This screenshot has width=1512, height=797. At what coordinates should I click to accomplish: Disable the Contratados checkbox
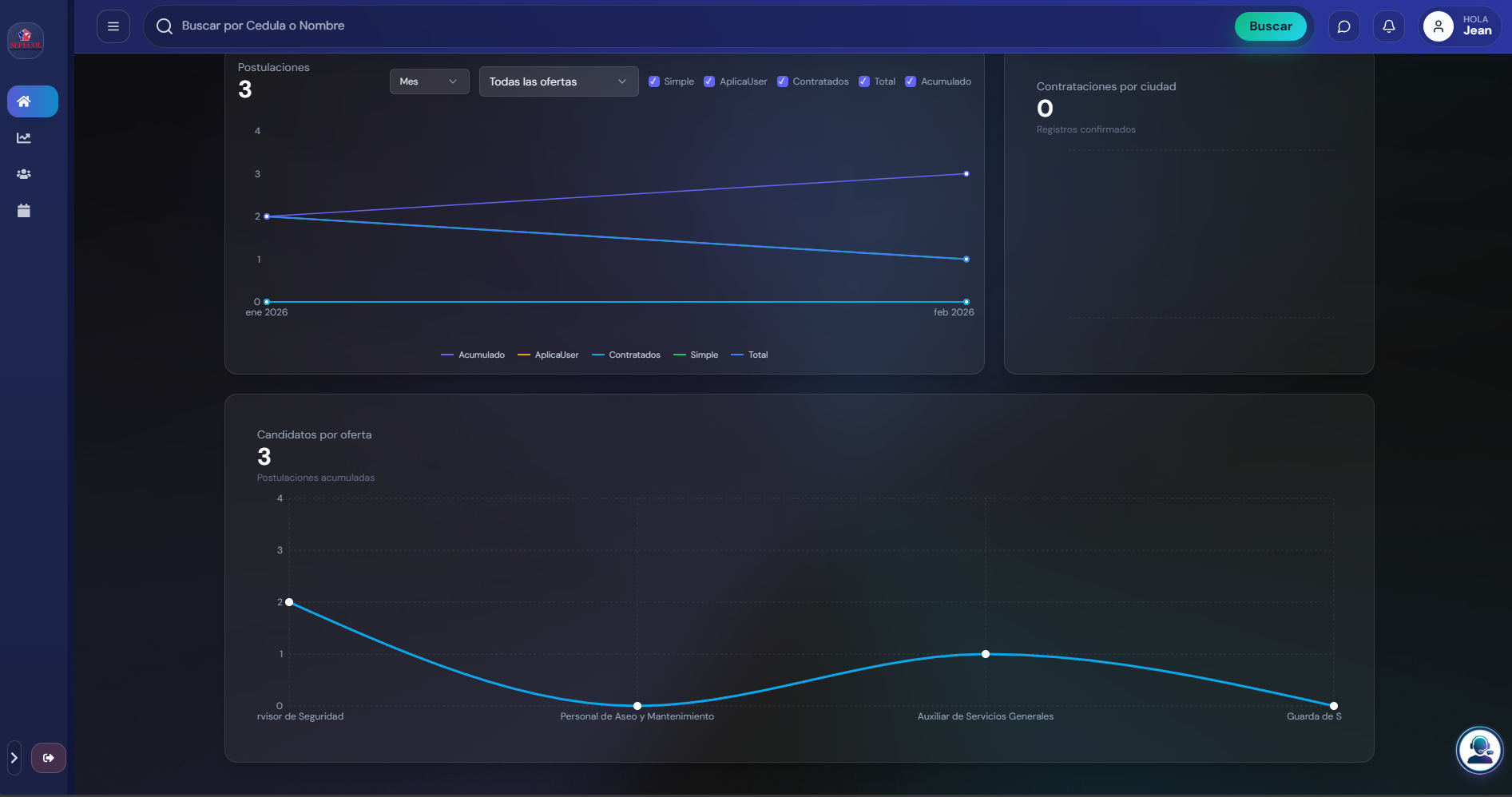tap(783, 81)
